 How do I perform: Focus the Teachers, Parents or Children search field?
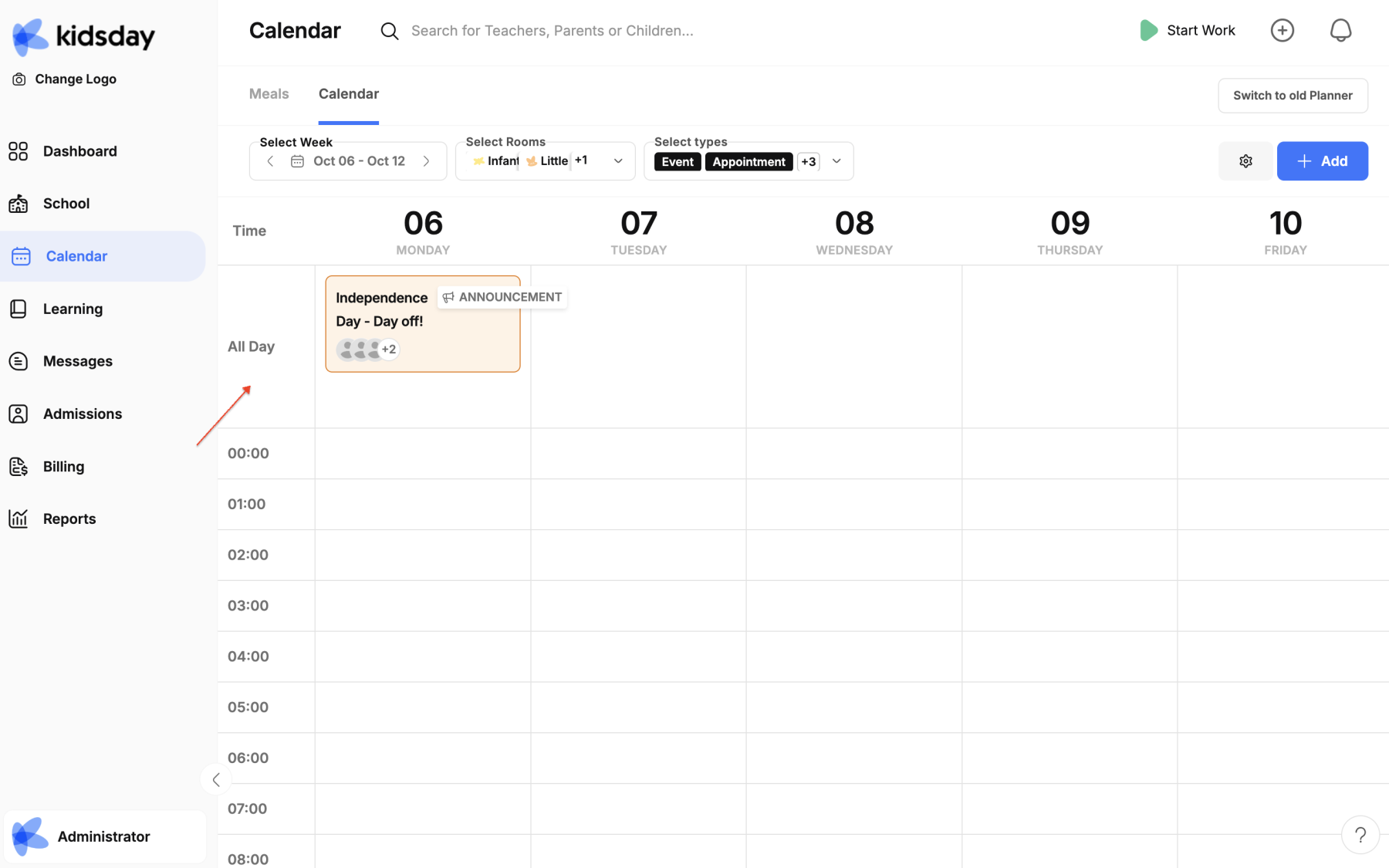click(x=552, y=31)
